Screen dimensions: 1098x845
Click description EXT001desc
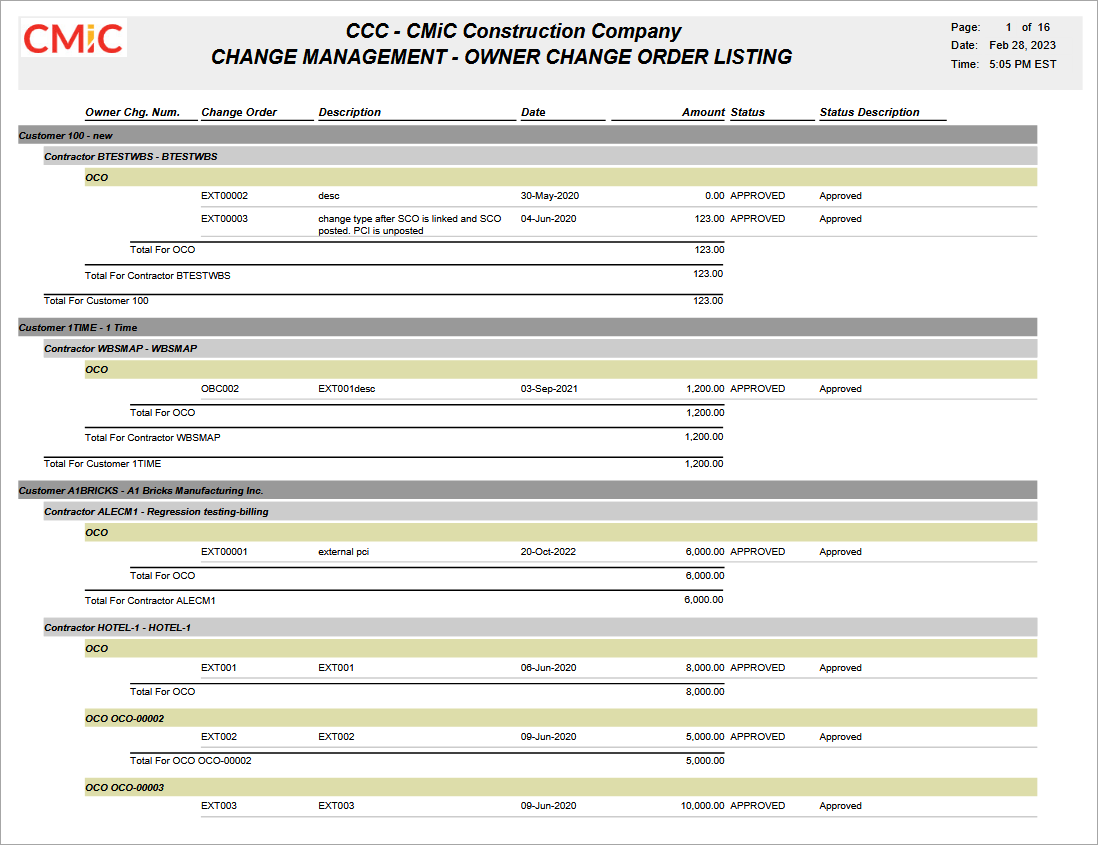tap(347, 389)
